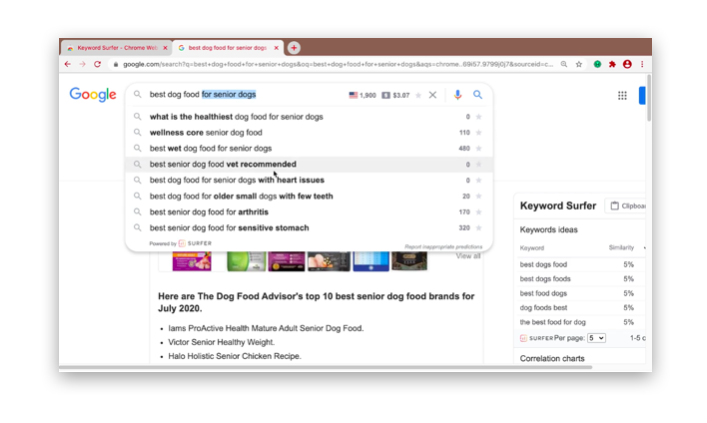This screenshot has width=707, height=423.
Task: Start voice search with microphone icon
Action: point(458,95)
